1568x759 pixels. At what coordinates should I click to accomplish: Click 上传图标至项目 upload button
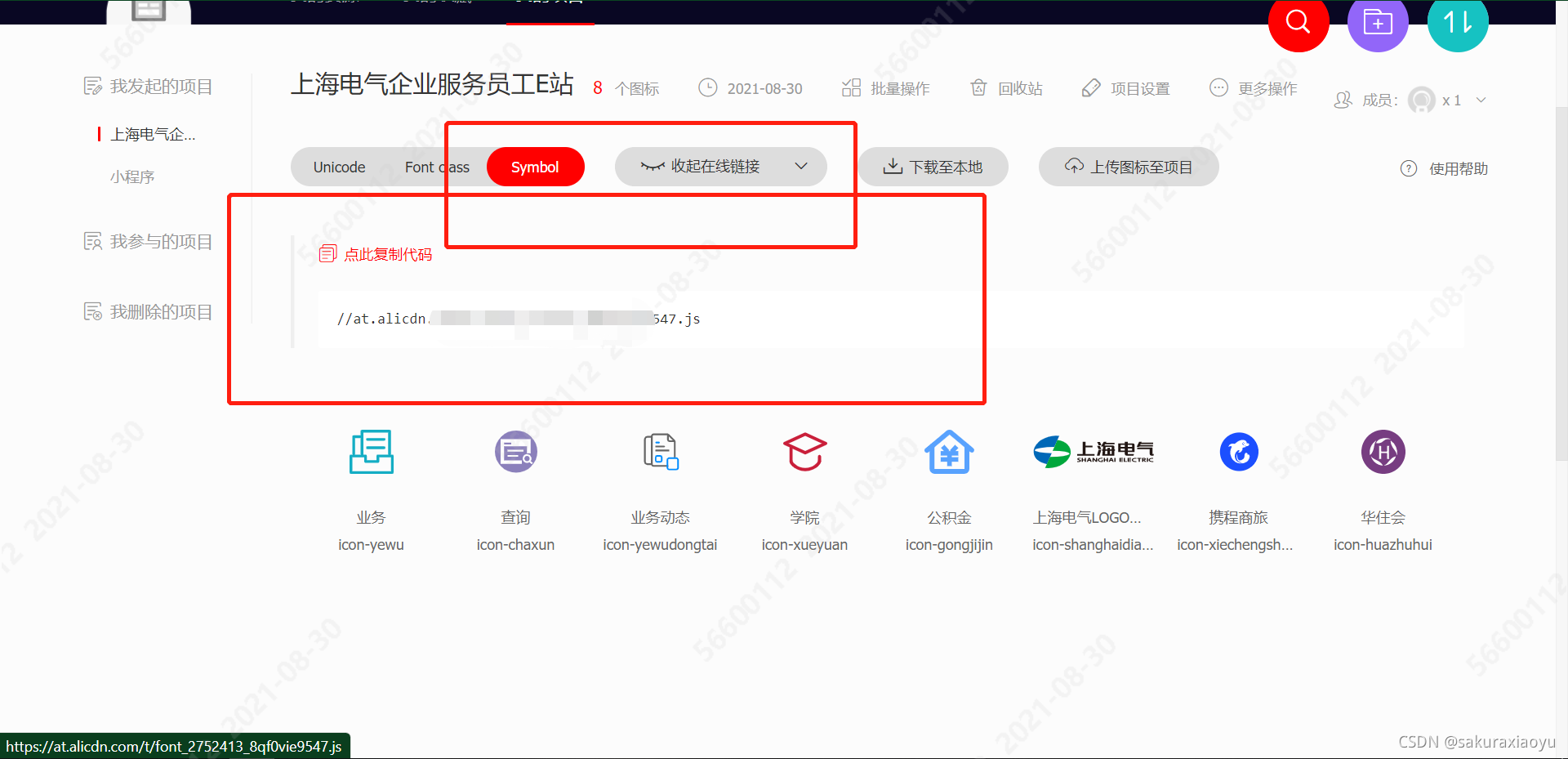click(x=1129, y=167)
